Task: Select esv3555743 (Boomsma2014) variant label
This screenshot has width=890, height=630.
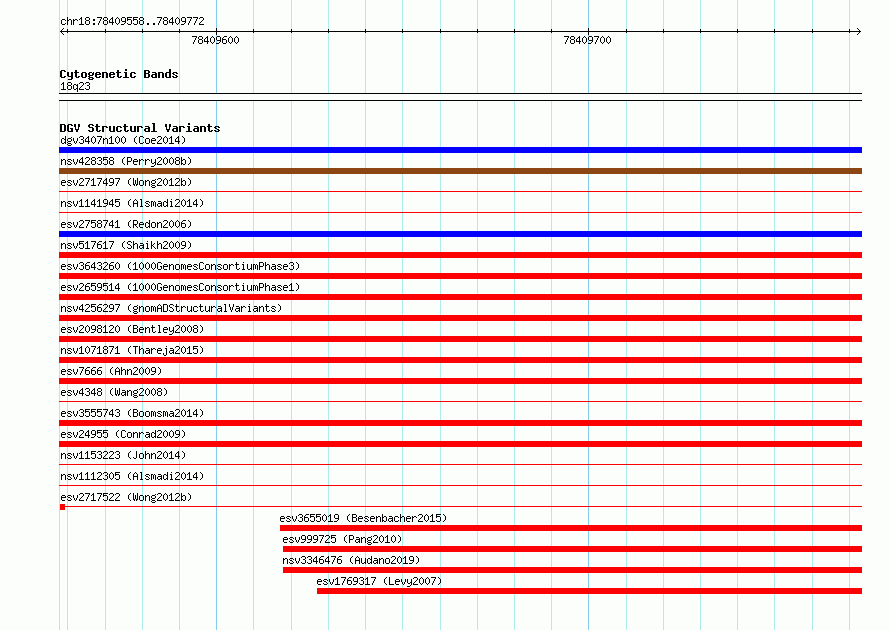Action: tap(132, 413)
